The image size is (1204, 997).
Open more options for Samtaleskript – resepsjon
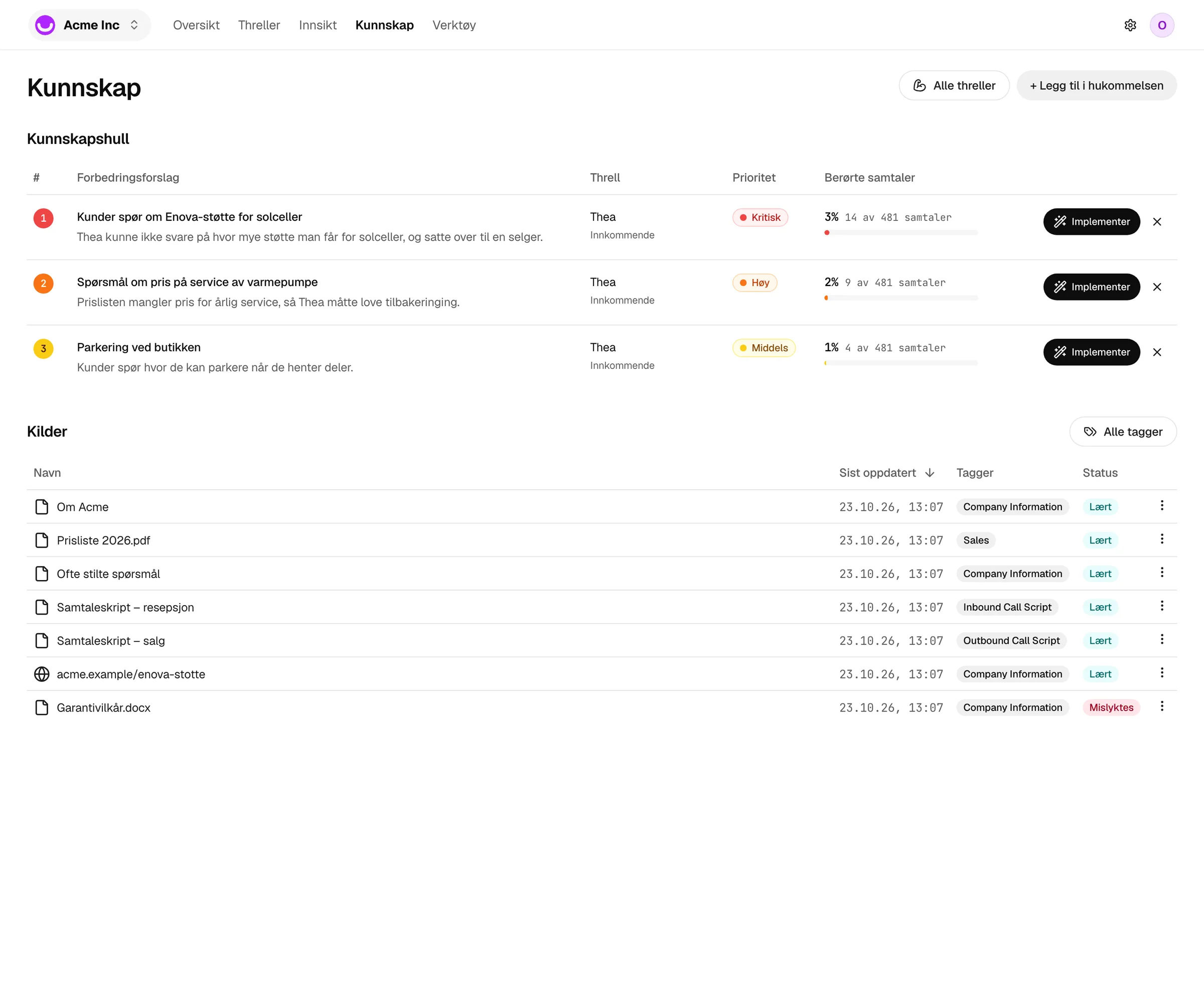tap(1161, 606)
